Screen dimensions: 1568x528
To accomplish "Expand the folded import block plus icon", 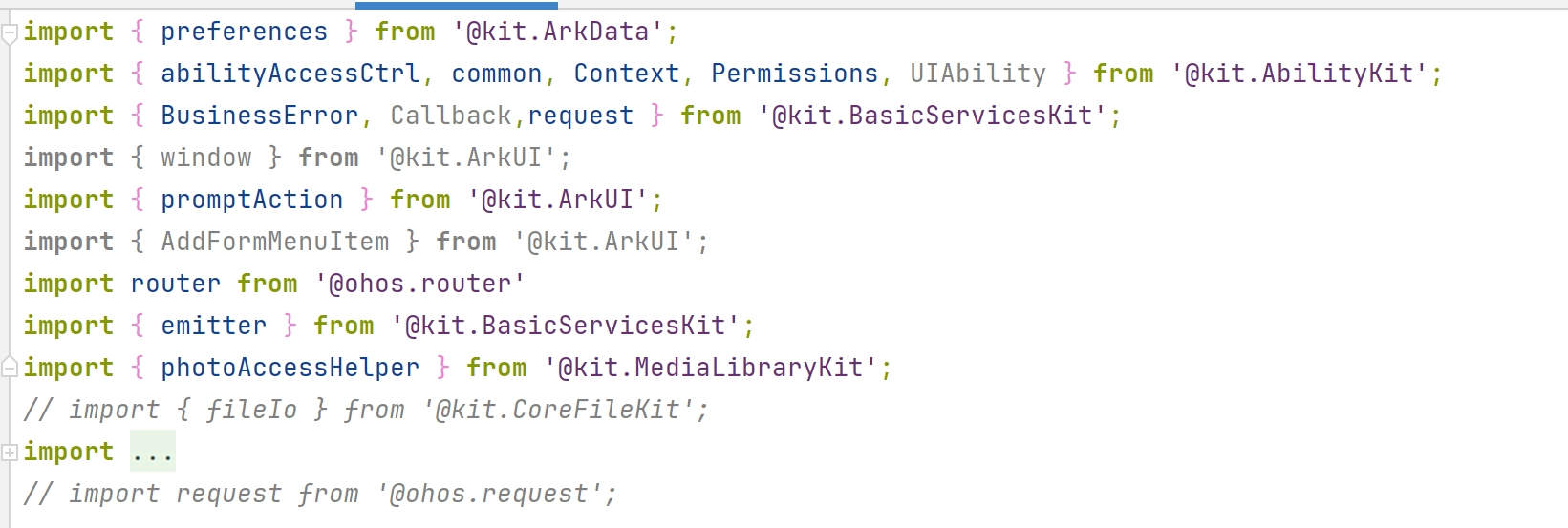I will tap(10, 453).
